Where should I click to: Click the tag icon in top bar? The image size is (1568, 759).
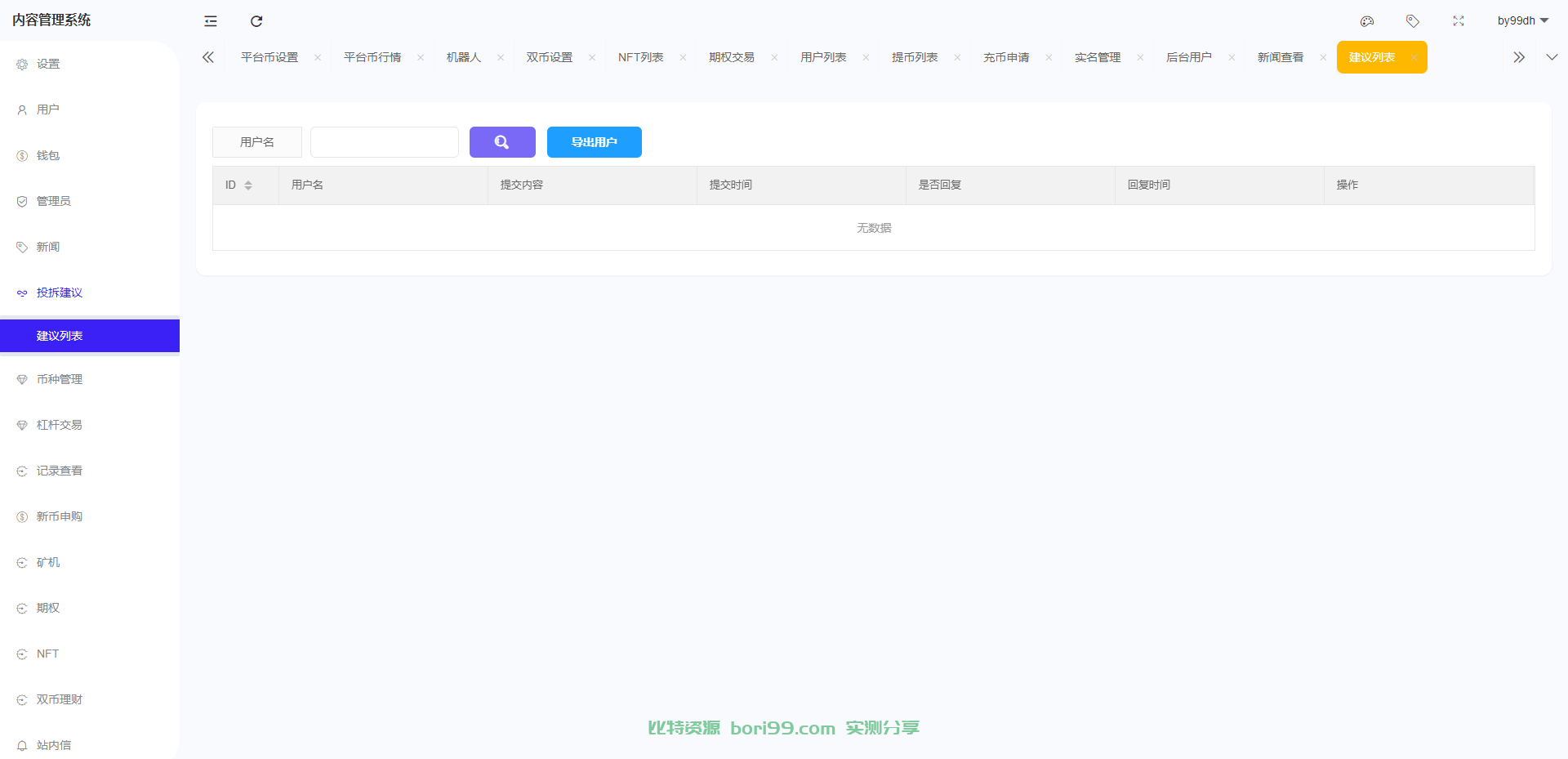[x=1413, y=21]
